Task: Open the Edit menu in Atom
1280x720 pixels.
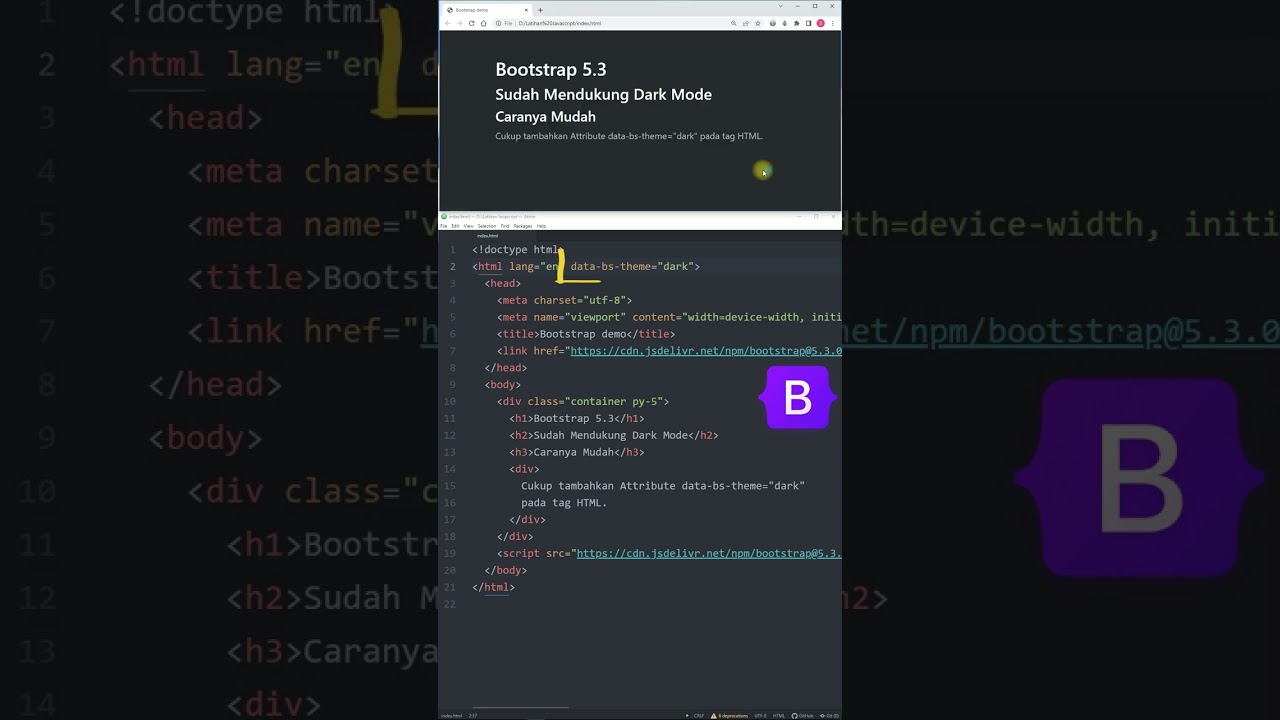Action: (455, 226)
